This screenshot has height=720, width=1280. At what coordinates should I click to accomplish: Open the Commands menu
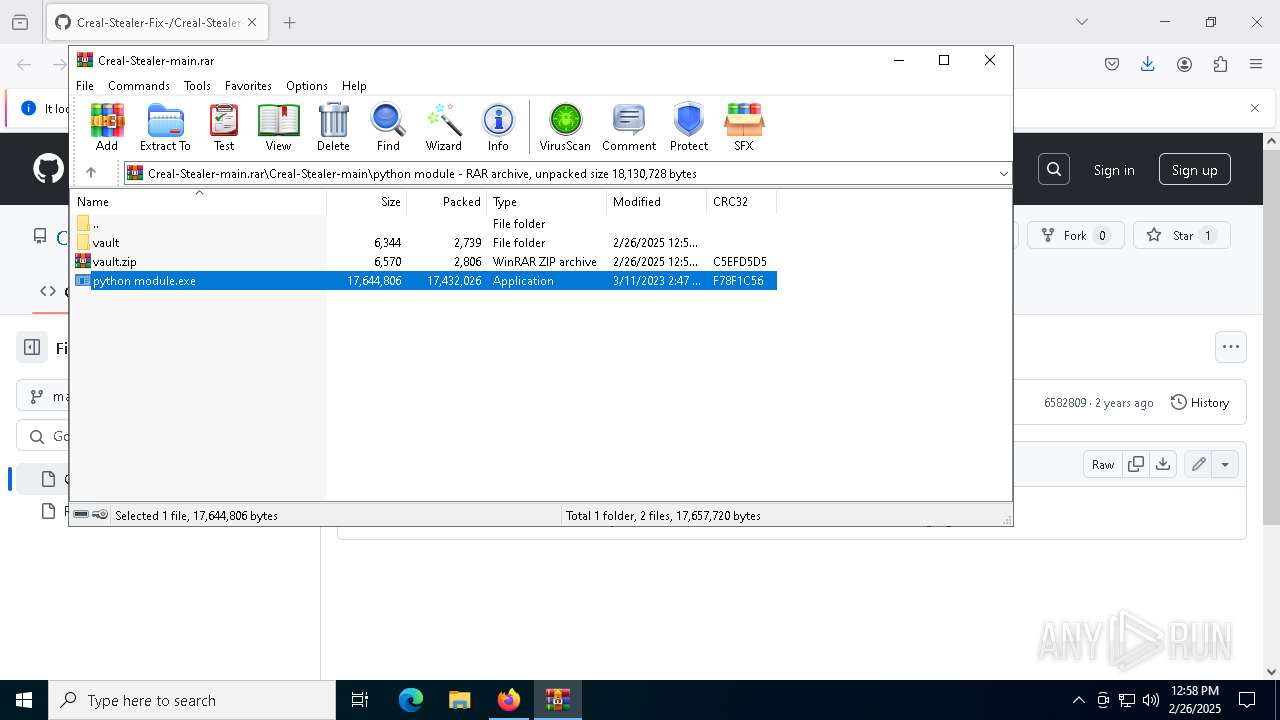[x=139, y=86]
